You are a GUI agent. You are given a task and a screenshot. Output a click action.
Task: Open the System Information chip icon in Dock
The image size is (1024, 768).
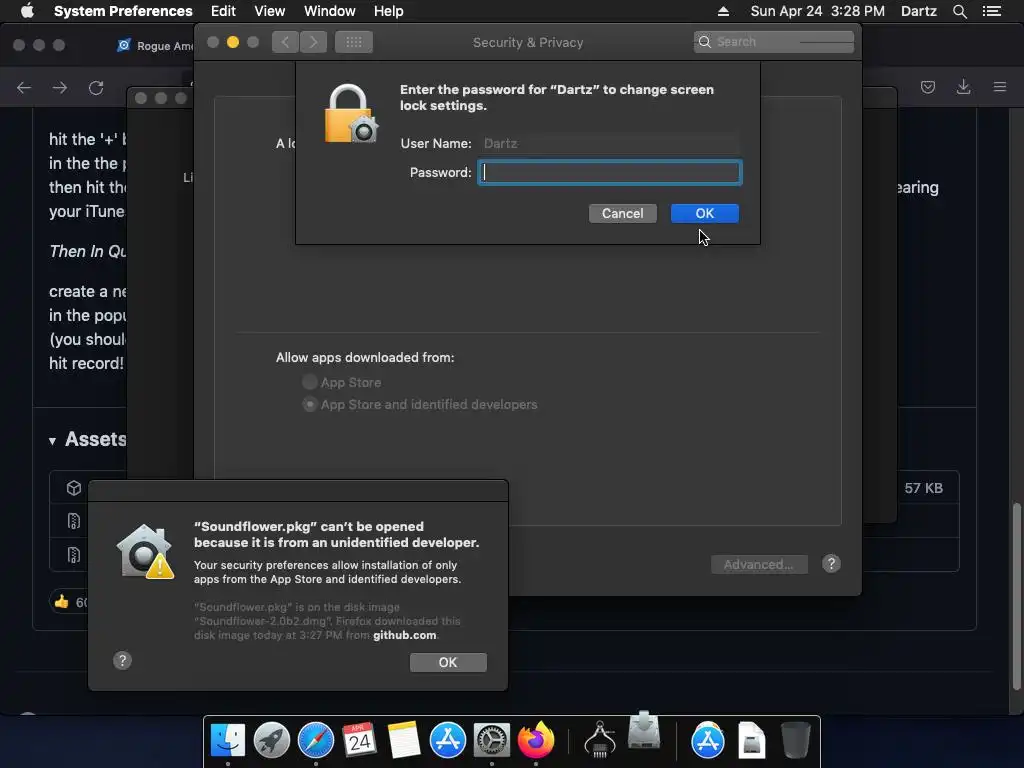[x=600, y=740]
